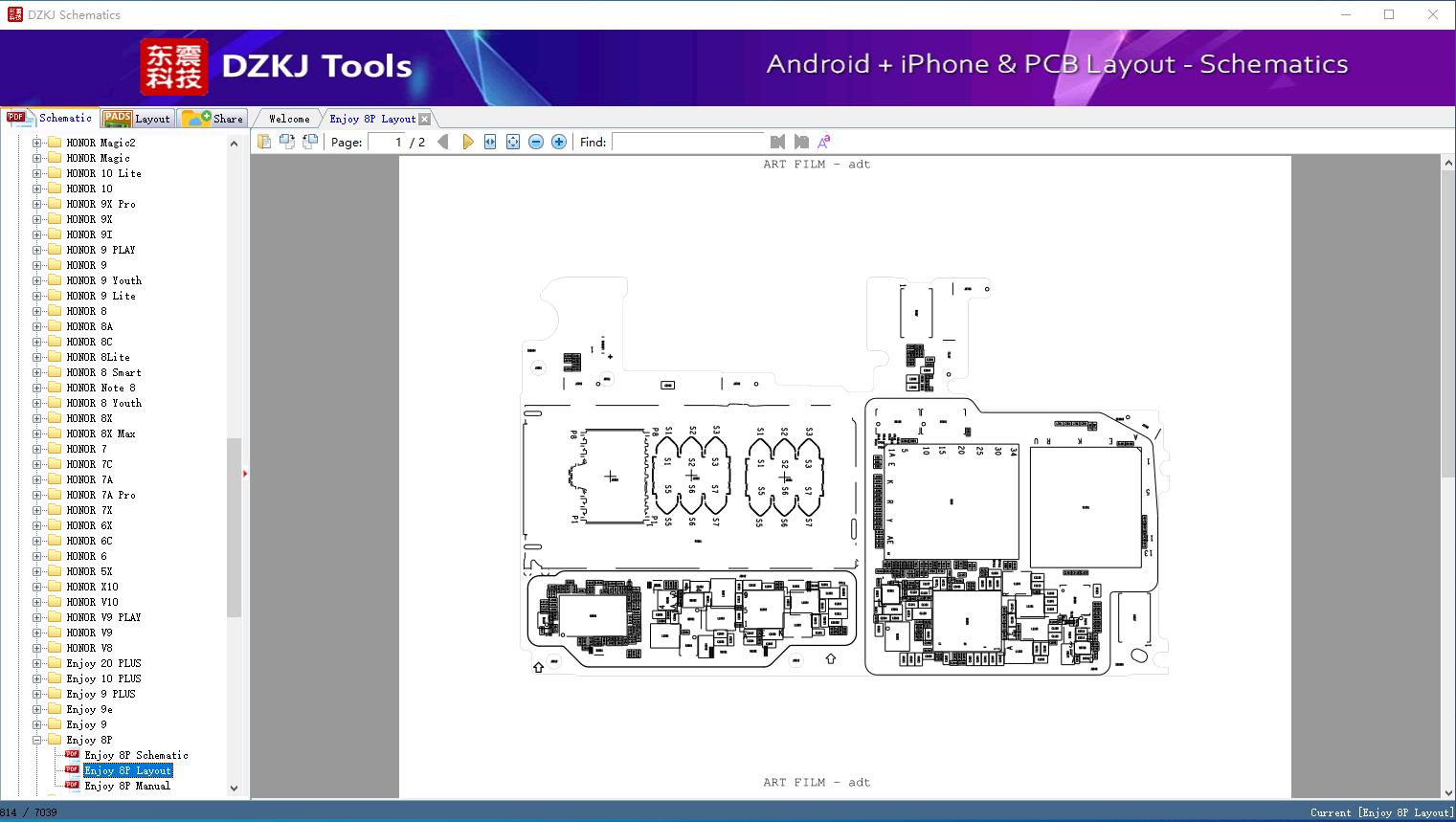Switch to the Schematic tab
This screenshot has width=1456, height=822.
pyautogui.click(x=50, y=118)
